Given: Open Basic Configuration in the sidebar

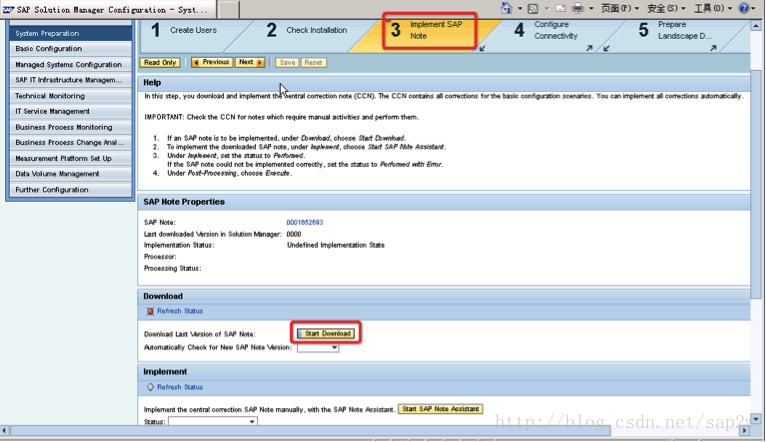Looking at the screenshot, I should point(70,49).
